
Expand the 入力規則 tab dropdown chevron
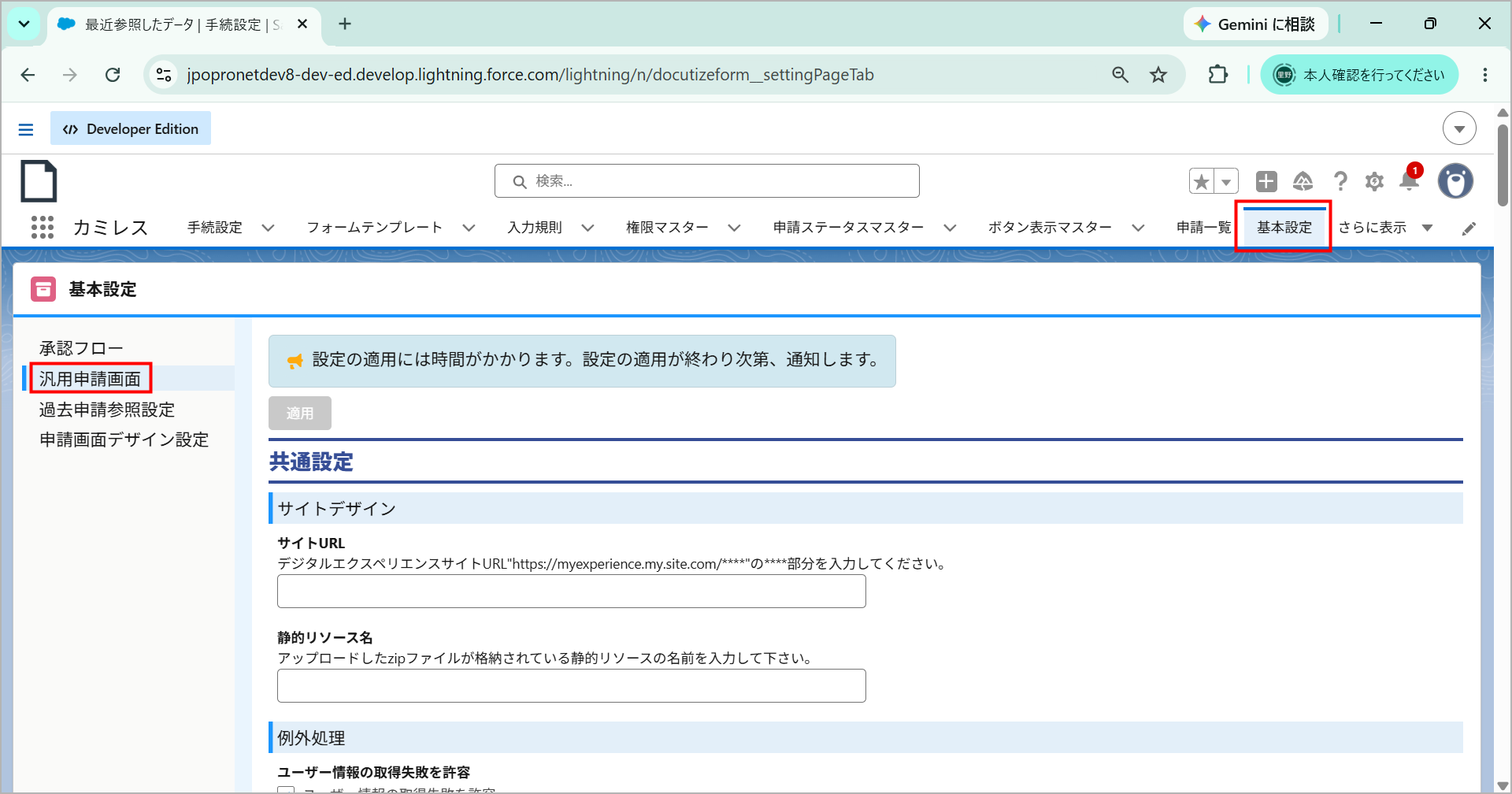(x=587, y=228)
